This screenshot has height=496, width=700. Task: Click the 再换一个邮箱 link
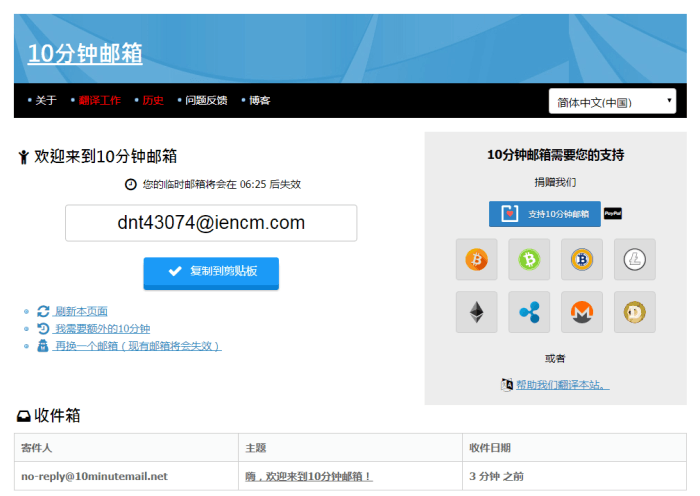tap(138, 346)
